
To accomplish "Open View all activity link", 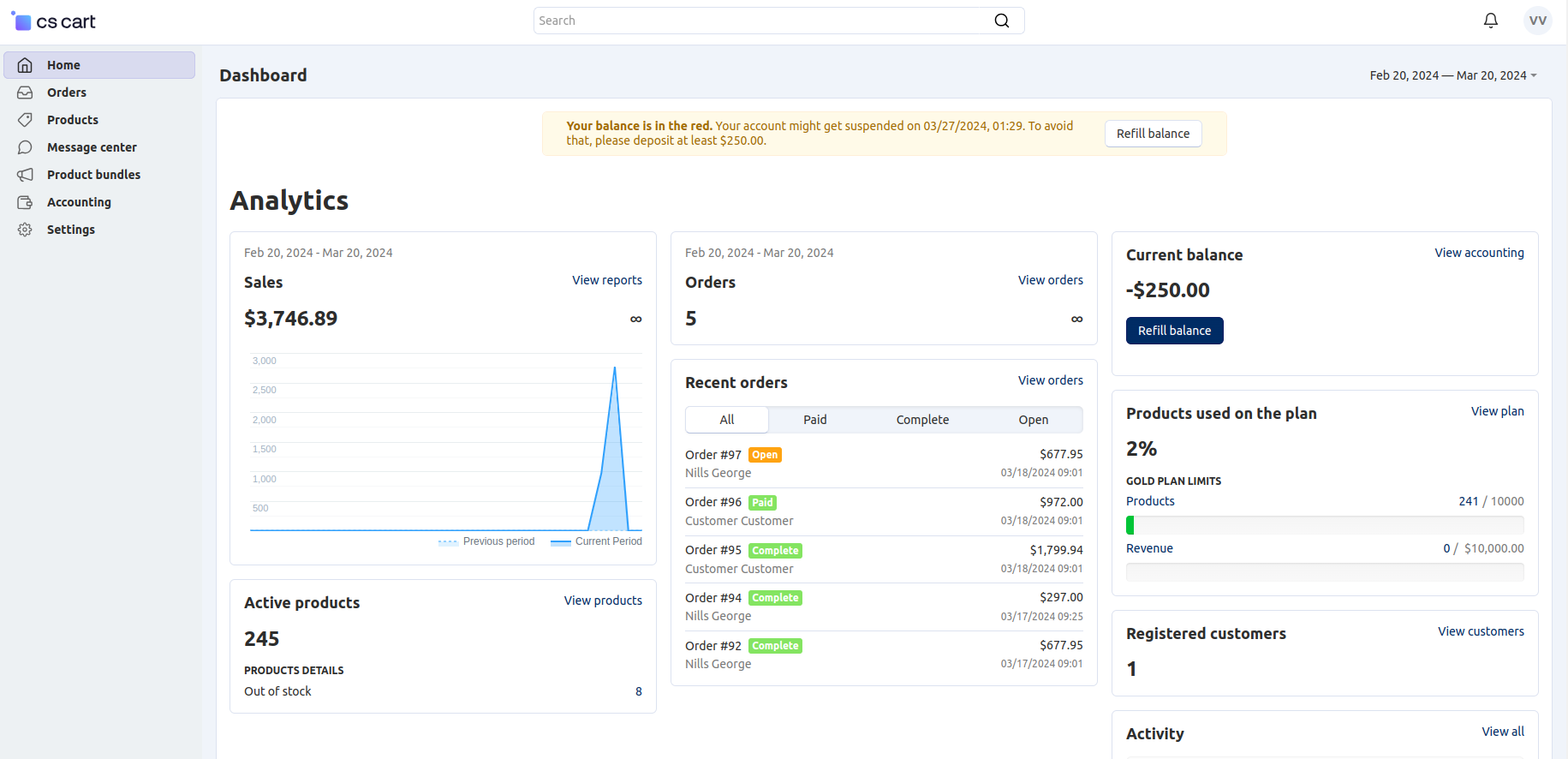I will click(x=1503, y=732).
